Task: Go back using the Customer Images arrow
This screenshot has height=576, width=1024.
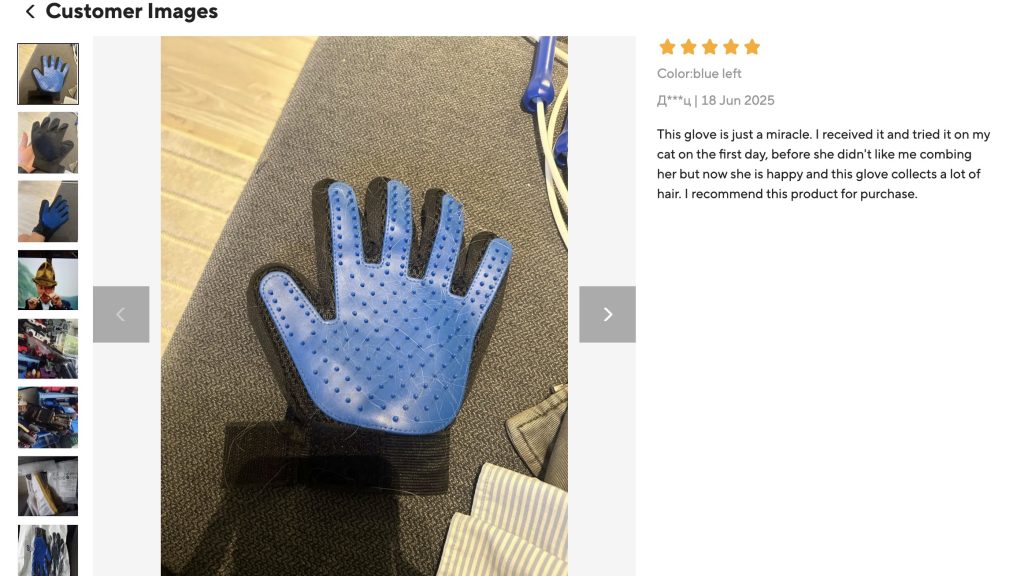Action: [x=30, y=11]
